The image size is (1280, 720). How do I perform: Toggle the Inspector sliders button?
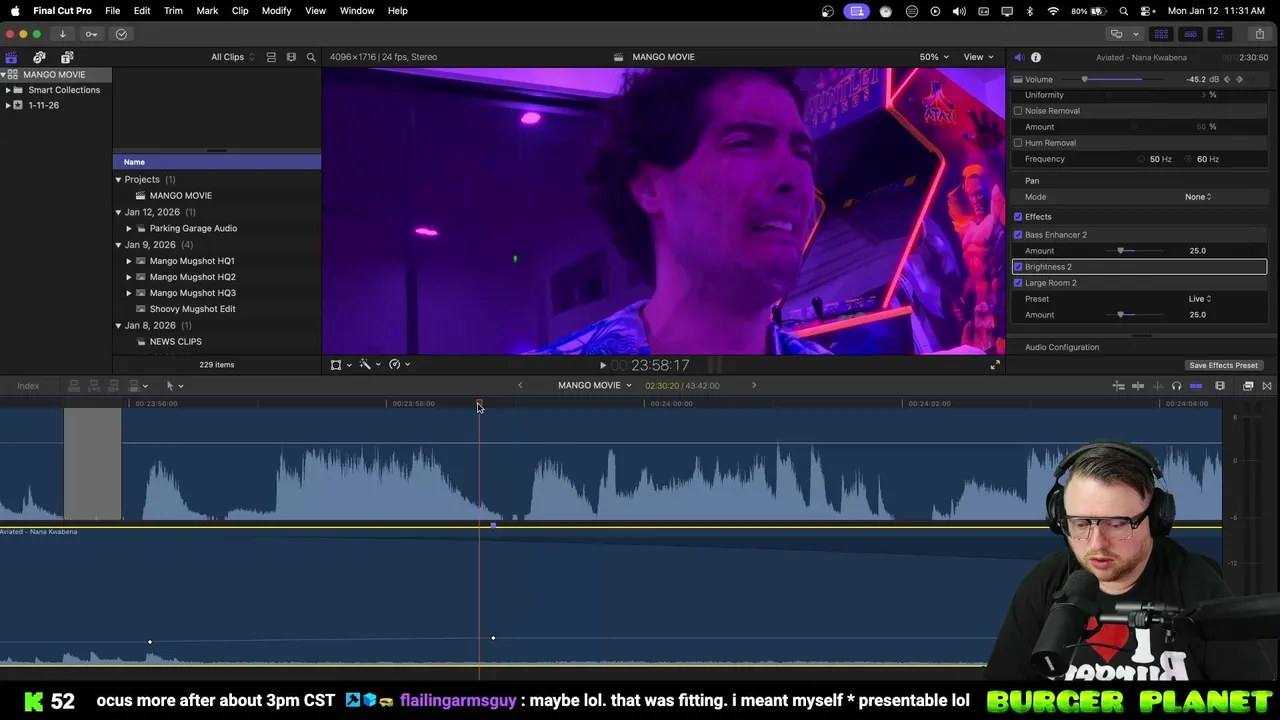(1219, 34)
